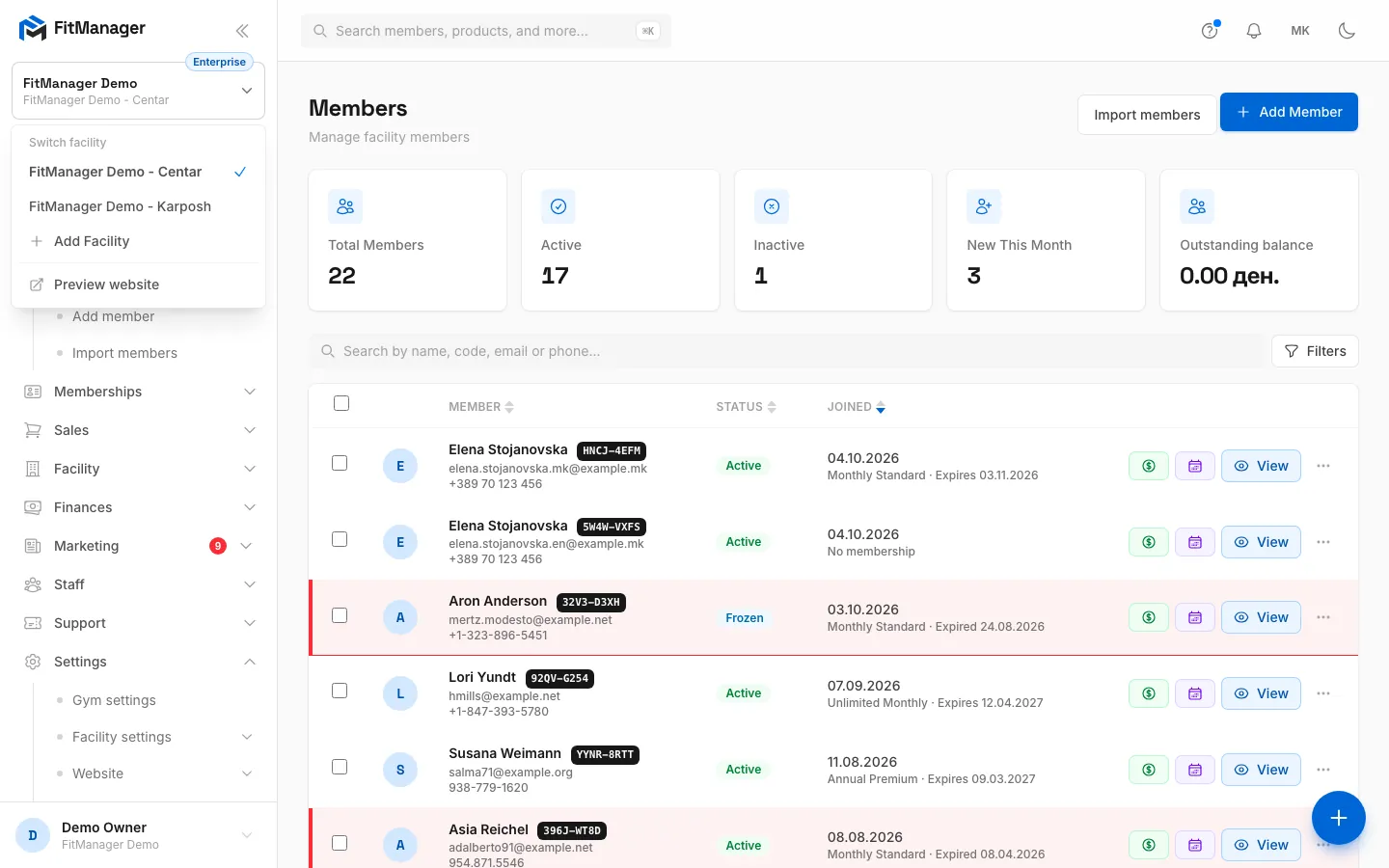Click the Total Members card icon
The image size is (1389, 868).
[345, 206]
